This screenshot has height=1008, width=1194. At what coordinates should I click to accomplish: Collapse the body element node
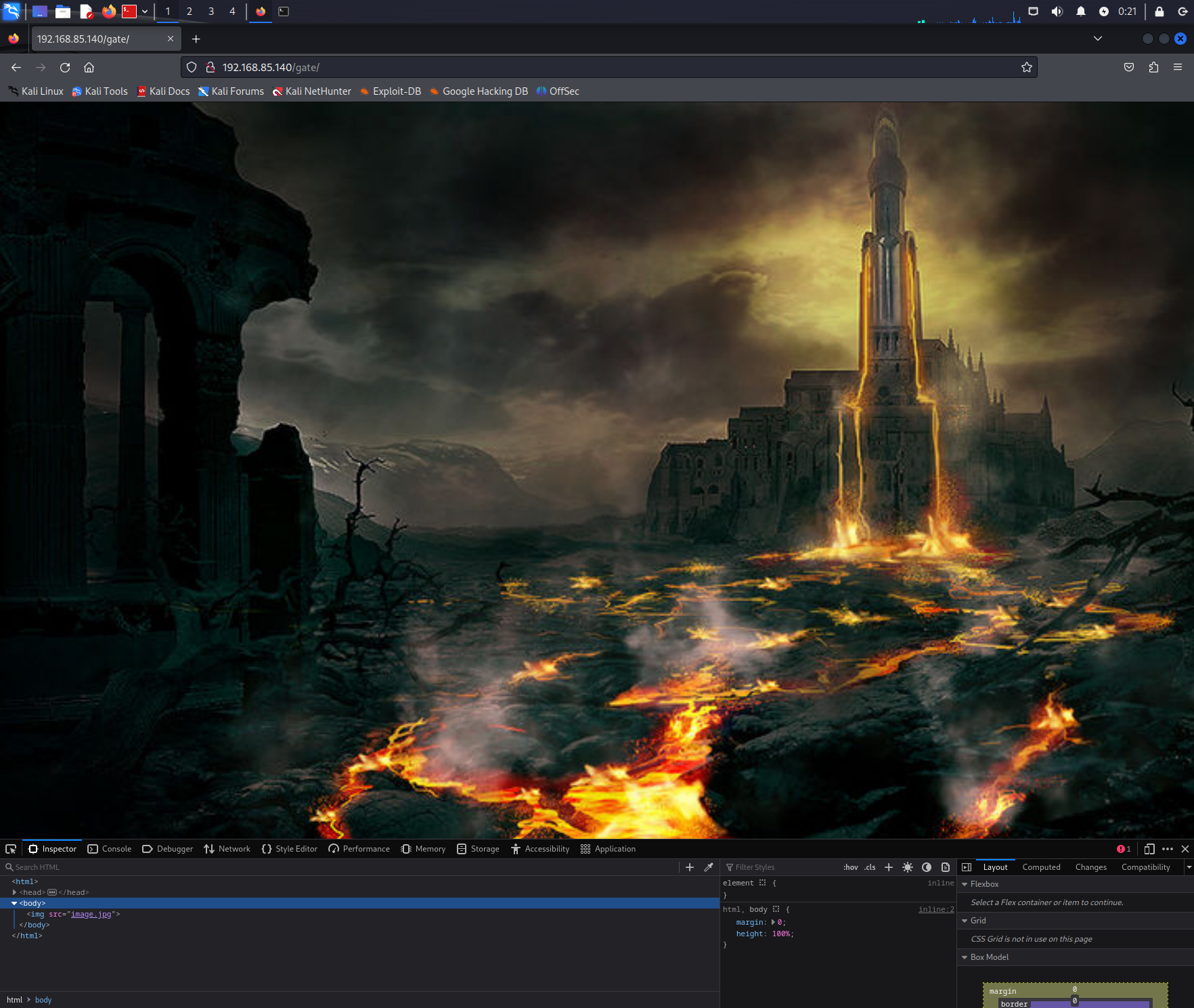click(14, 903)
